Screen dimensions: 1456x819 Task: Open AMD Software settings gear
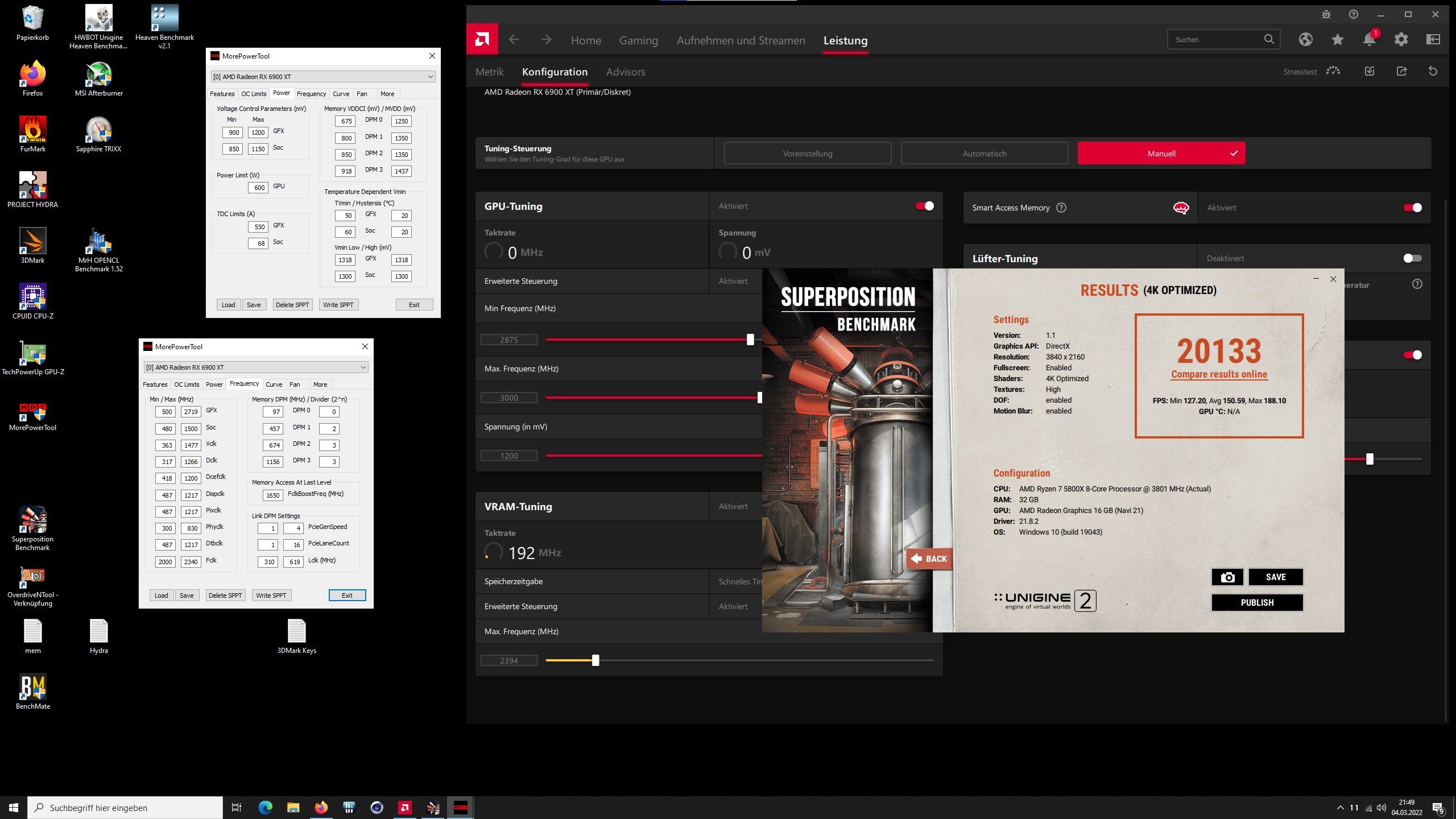[1401, 39]
